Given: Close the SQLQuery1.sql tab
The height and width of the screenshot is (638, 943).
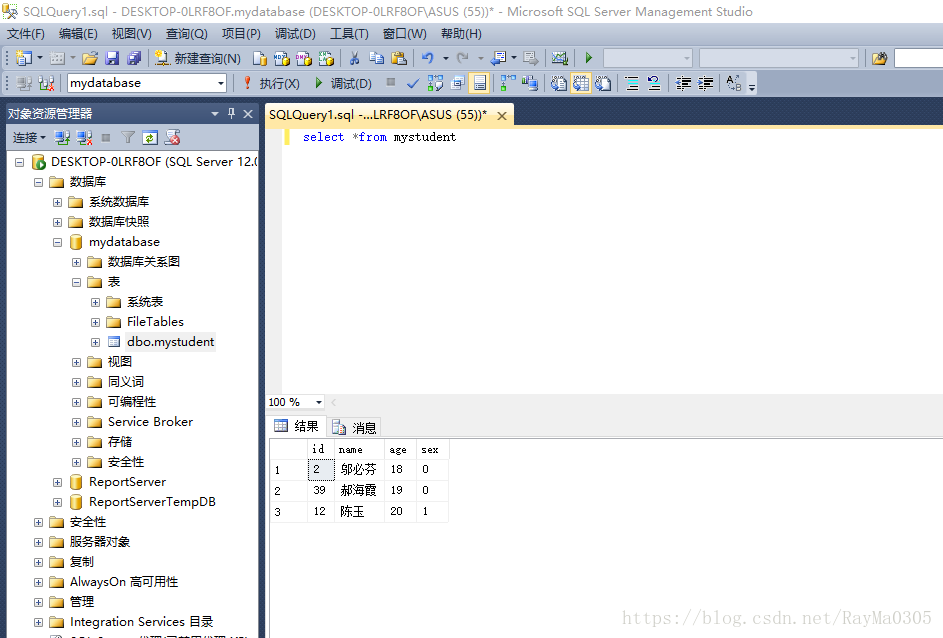Looking at the screenshot, I should pyautogui.click(x=502, y=115).
